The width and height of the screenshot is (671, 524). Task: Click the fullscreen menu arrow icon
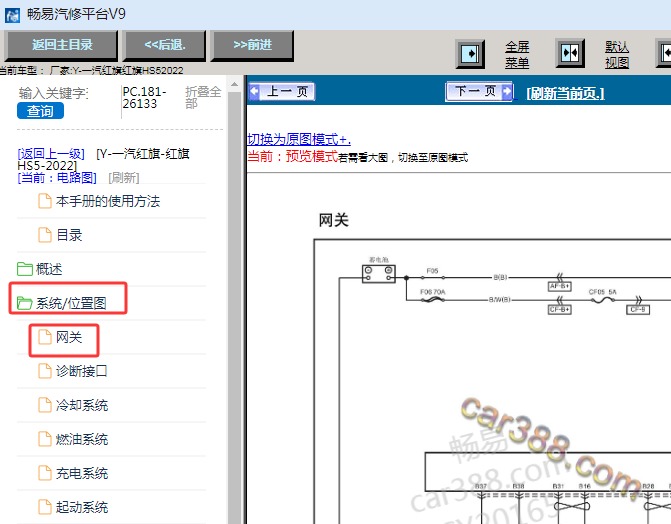[471, 54]
